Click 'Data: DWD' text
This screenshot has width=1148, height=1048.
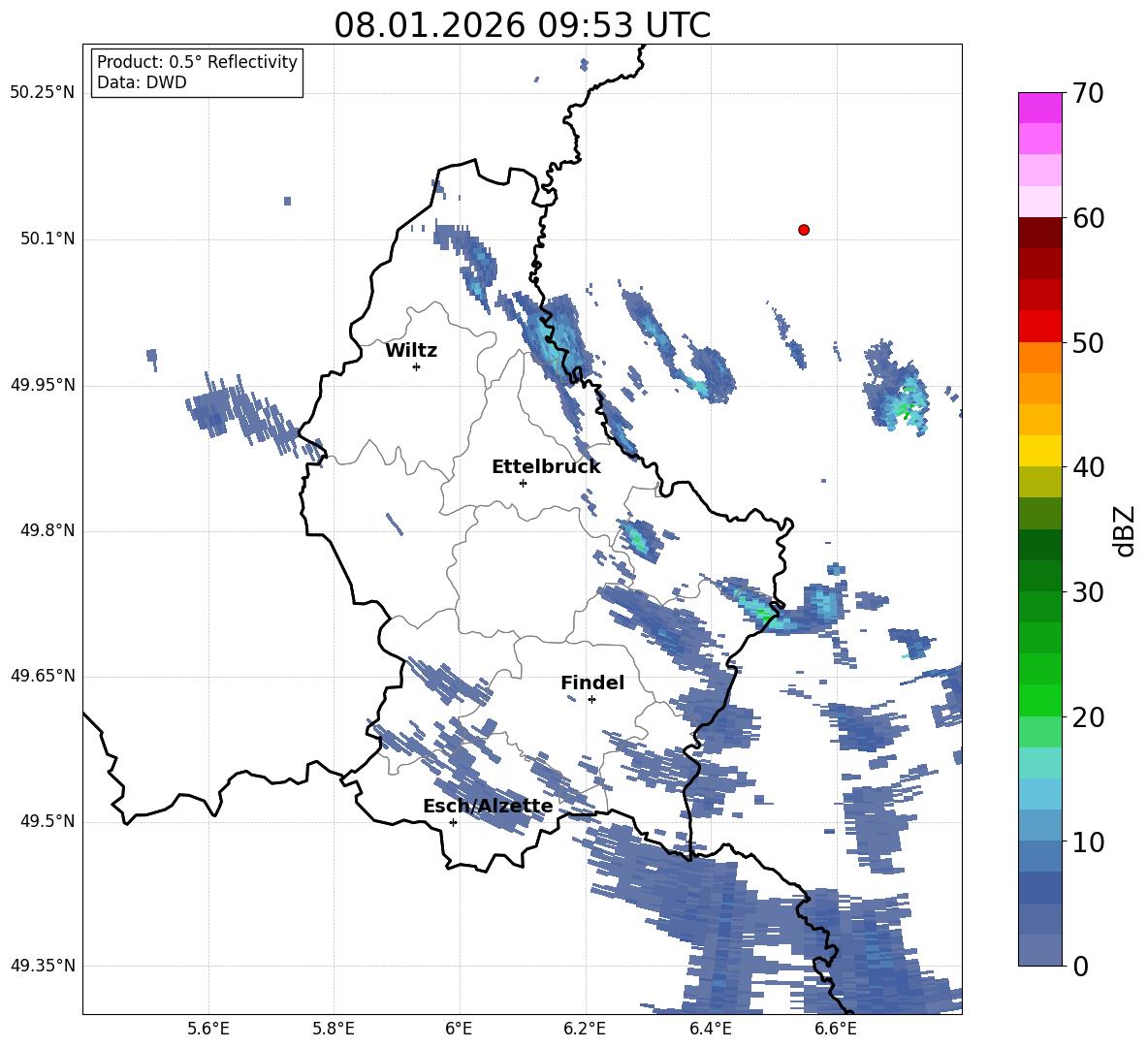coord(142,82)
